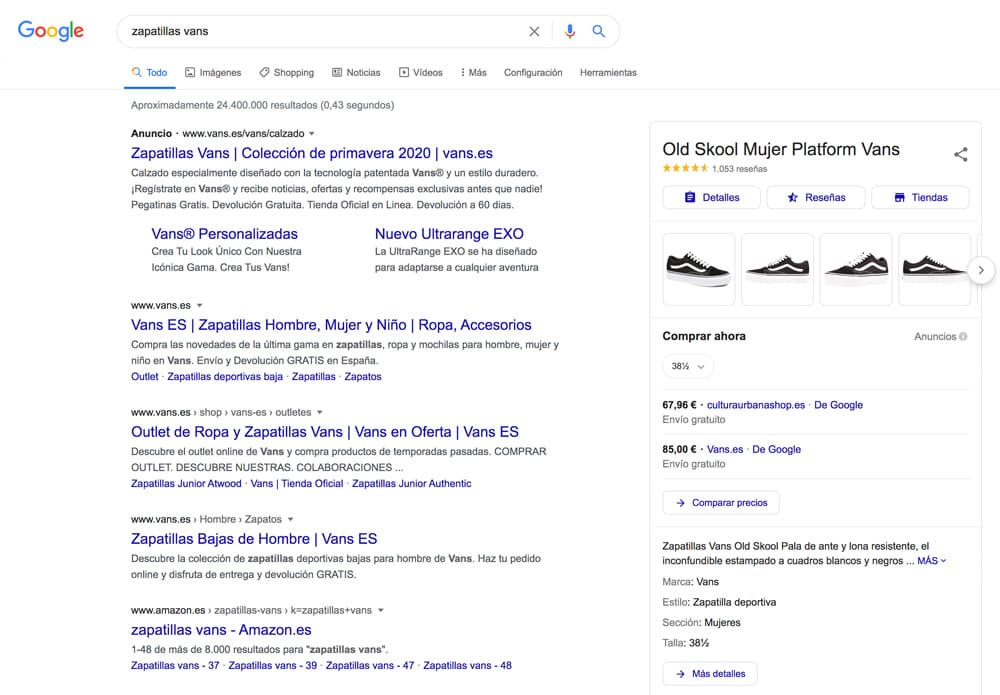Screen dimensions: 1000x695
Task: Click Más detalles button
Action: point(710,674)
